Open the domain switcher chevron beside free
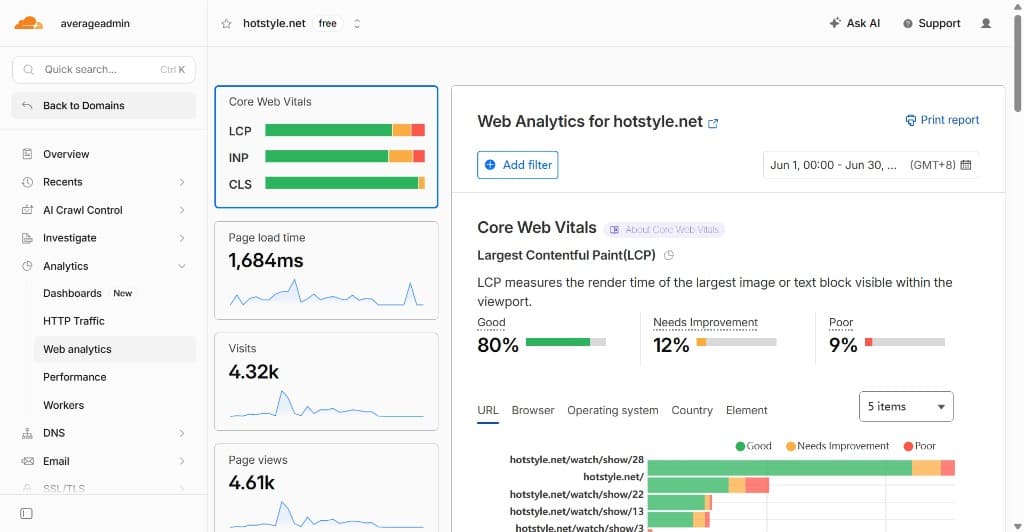This screenshot has width=1024, height=532. pos(357,23)
